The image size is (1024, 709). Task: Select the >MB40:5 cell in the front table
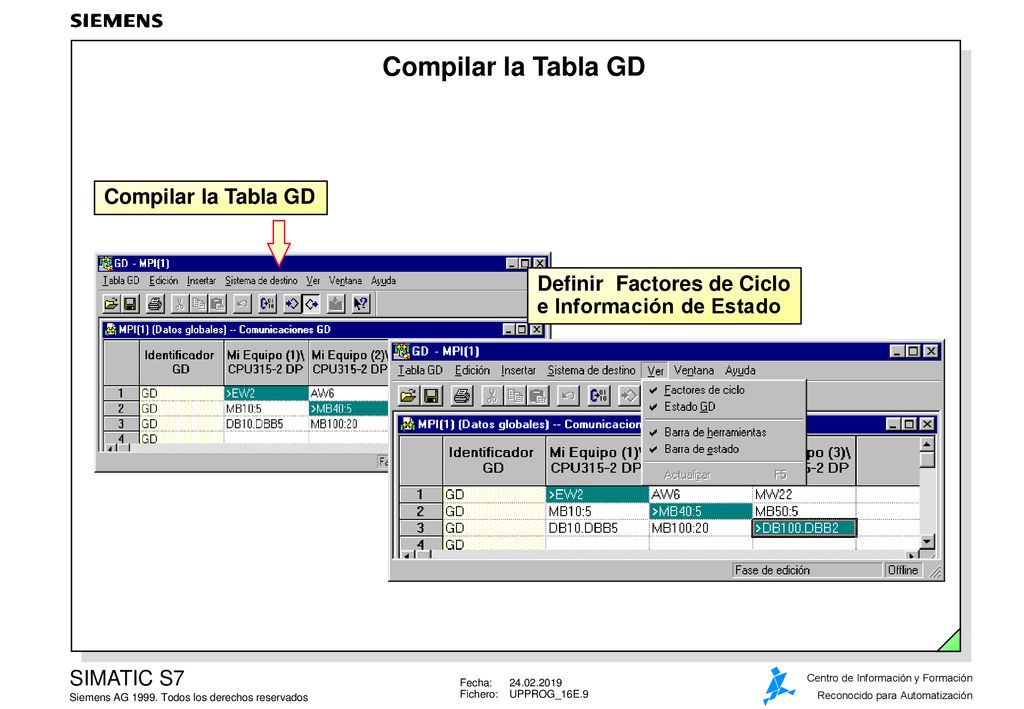click(701, 511)
